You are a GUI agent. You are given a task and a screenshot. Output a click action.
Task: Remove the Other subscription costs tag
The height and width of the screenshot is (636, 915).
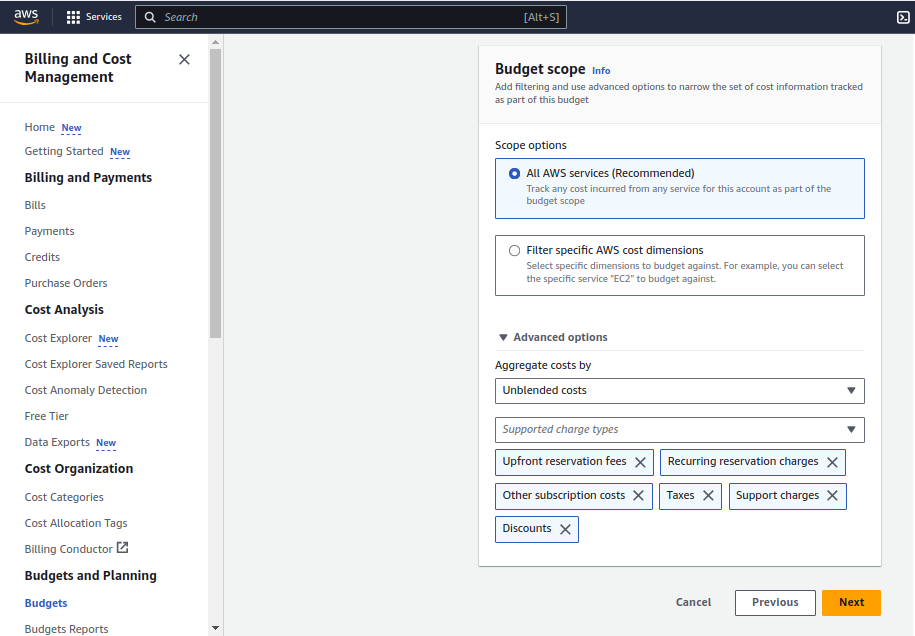639,496
